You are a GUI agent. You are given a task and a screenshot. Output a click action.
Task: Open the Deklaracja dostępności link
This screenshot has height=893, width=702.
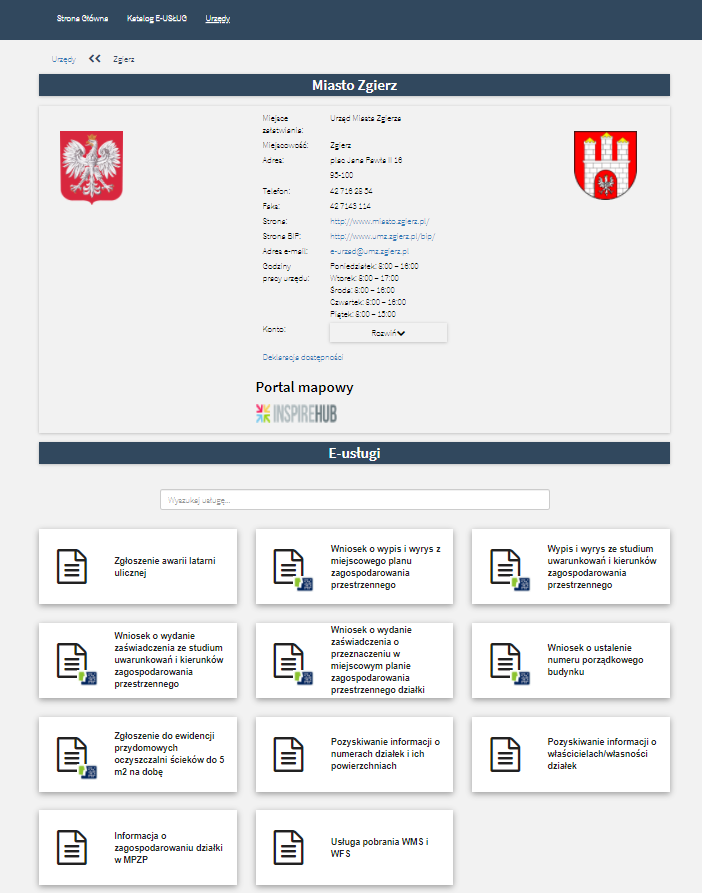click(302, 357)
